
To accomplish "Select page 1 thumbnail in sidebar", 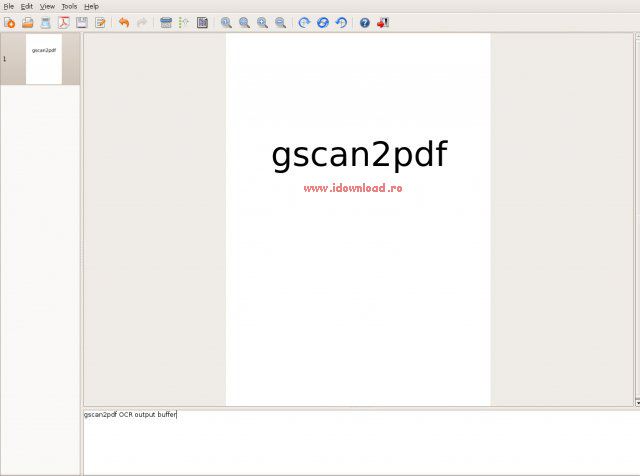I will (44, 59).
